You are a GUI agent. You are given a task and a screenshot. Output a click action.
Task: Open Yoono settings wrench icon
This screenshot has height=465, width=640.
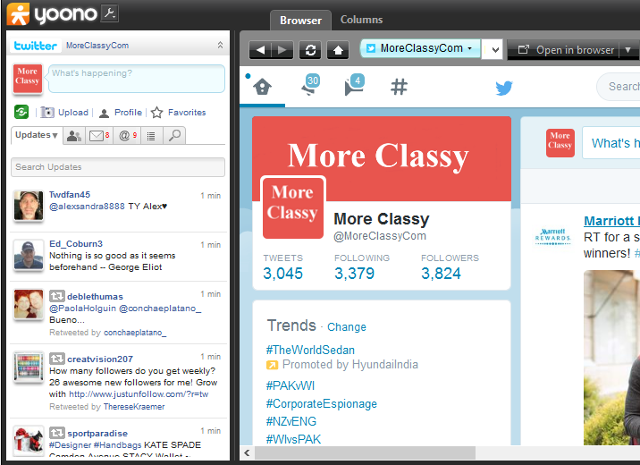(109, 13)
